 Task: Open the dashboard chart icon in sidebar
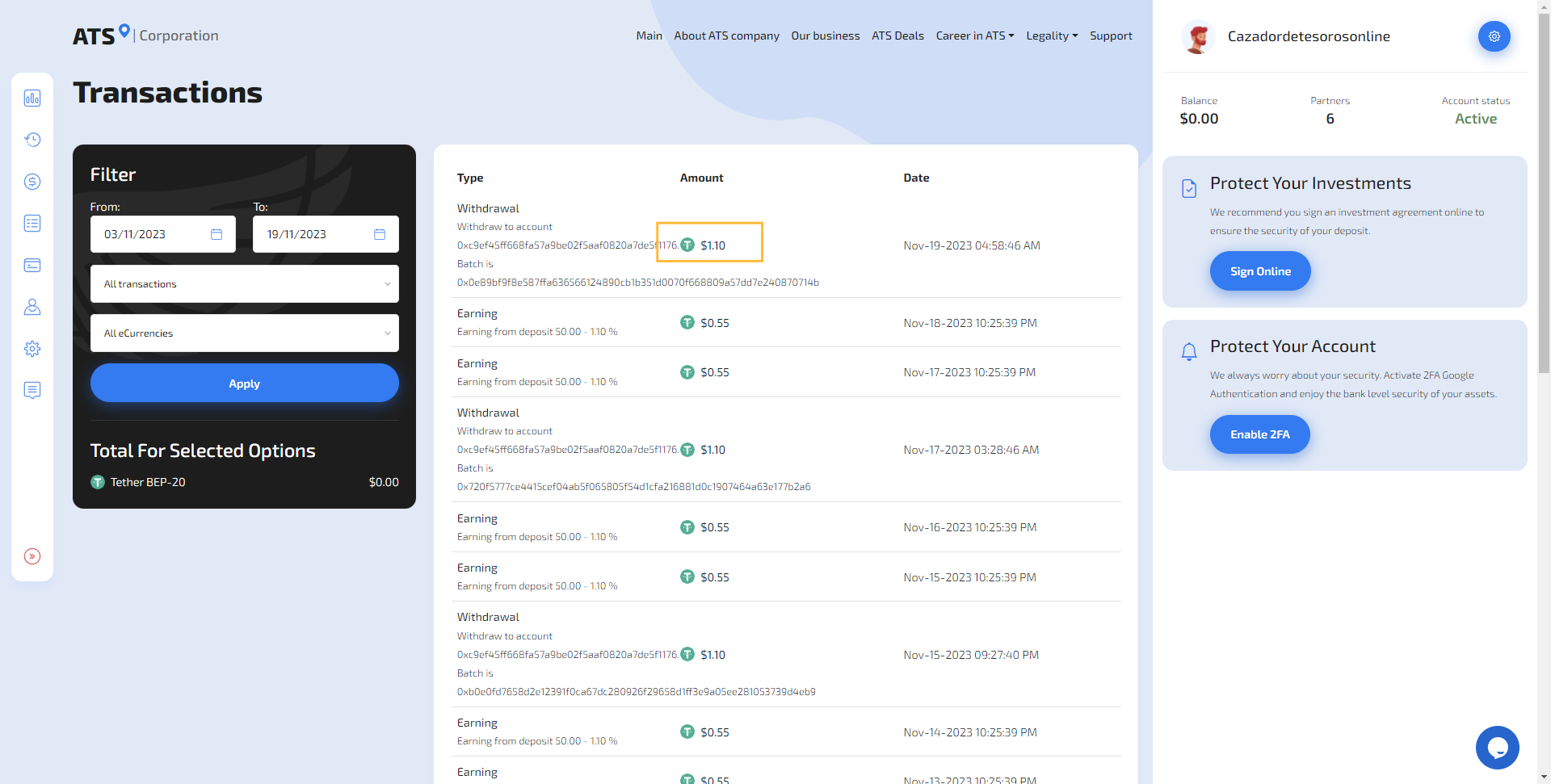tap(32, 99)
